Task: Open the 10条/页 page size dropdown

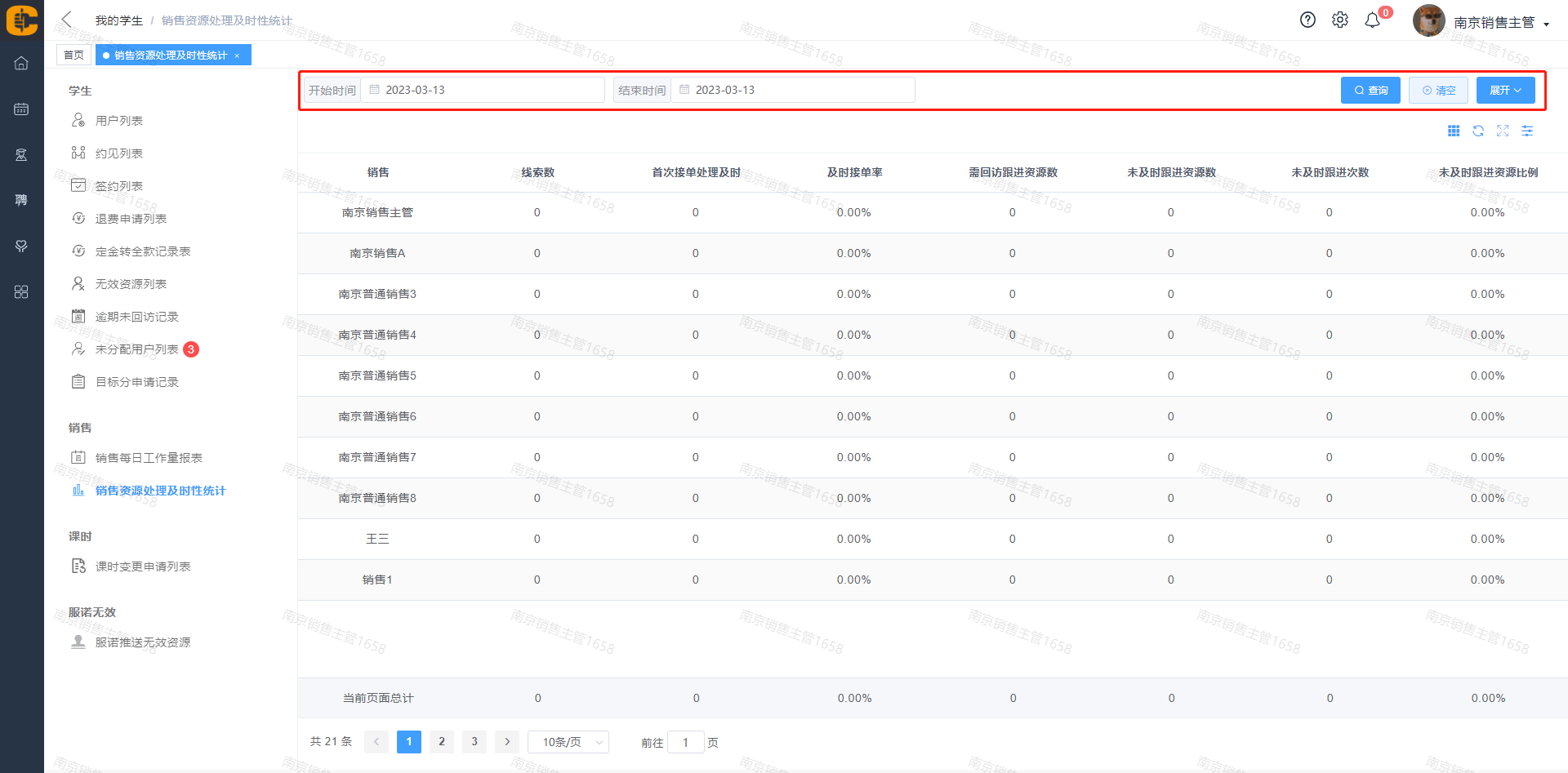Action: (x=568, y=742)
